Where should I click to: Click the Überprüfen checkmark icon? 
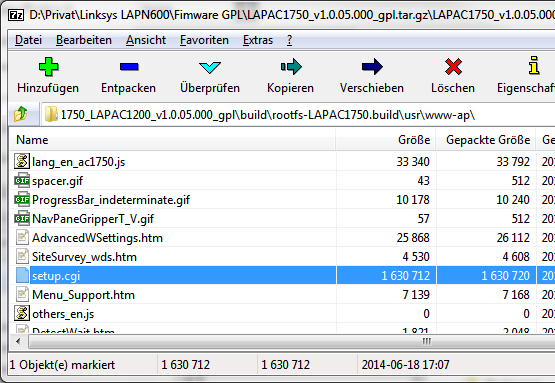click(x=210, y=67)
